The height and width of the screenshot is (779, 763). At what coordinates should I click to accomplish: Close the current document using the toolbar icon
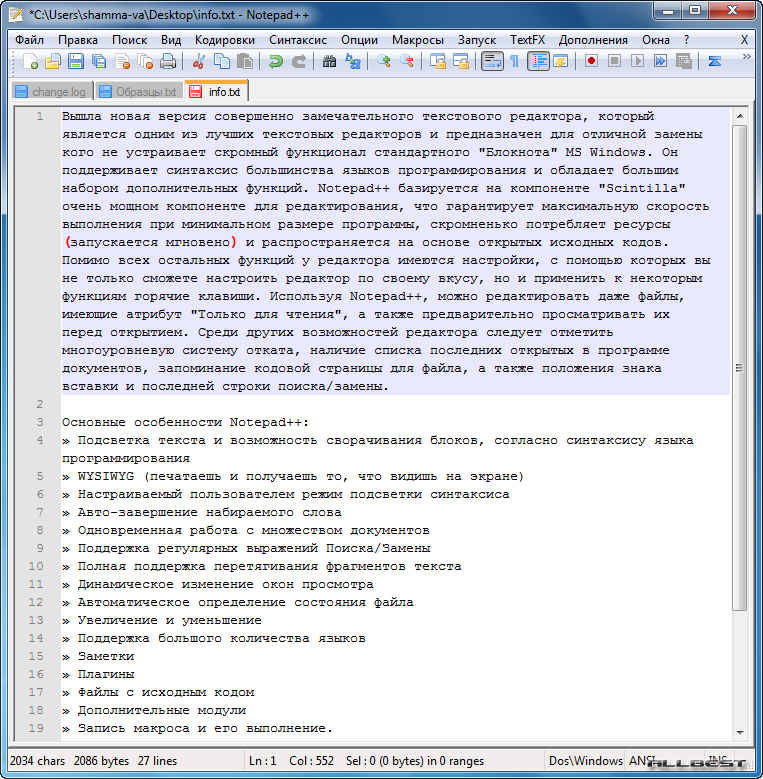[x=122, y=62]
